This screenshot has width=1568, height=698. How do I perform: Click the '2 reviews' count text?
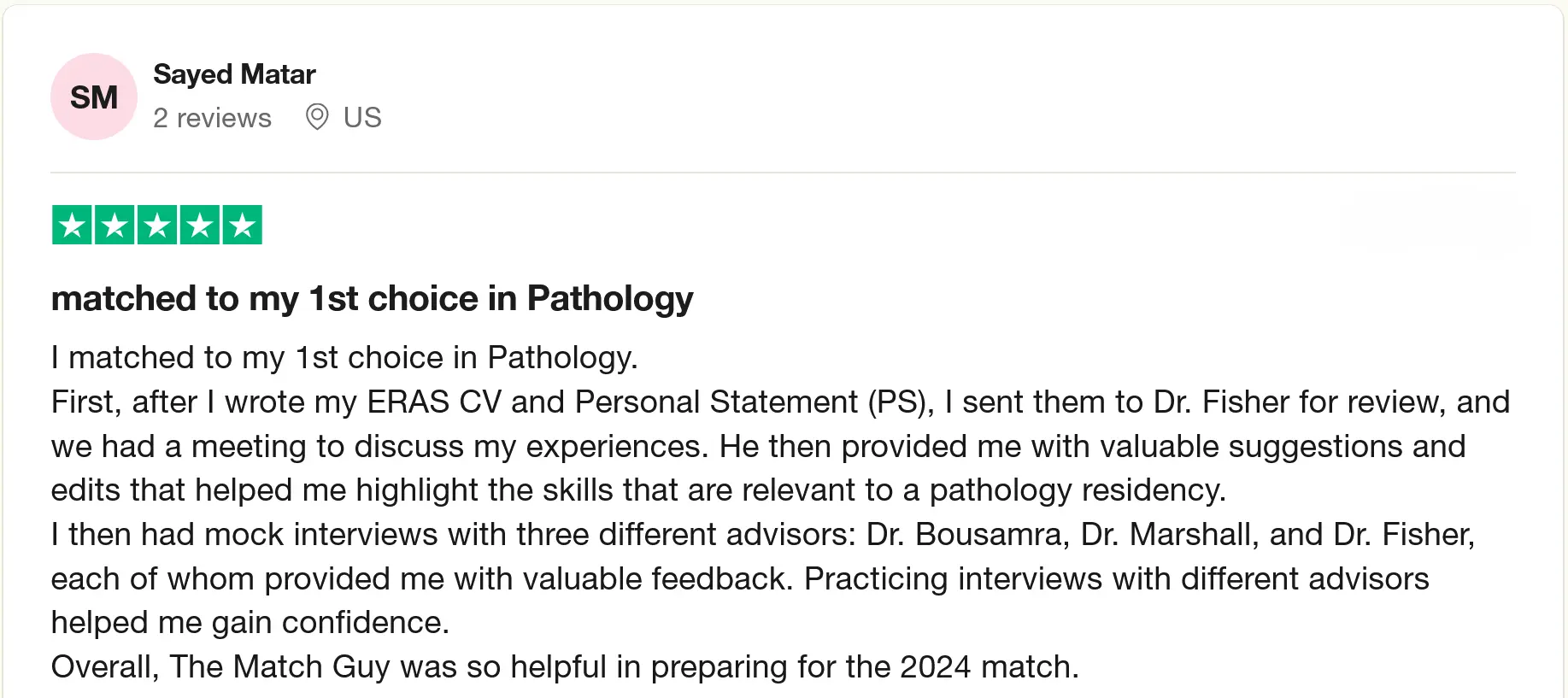coord(212,118)
